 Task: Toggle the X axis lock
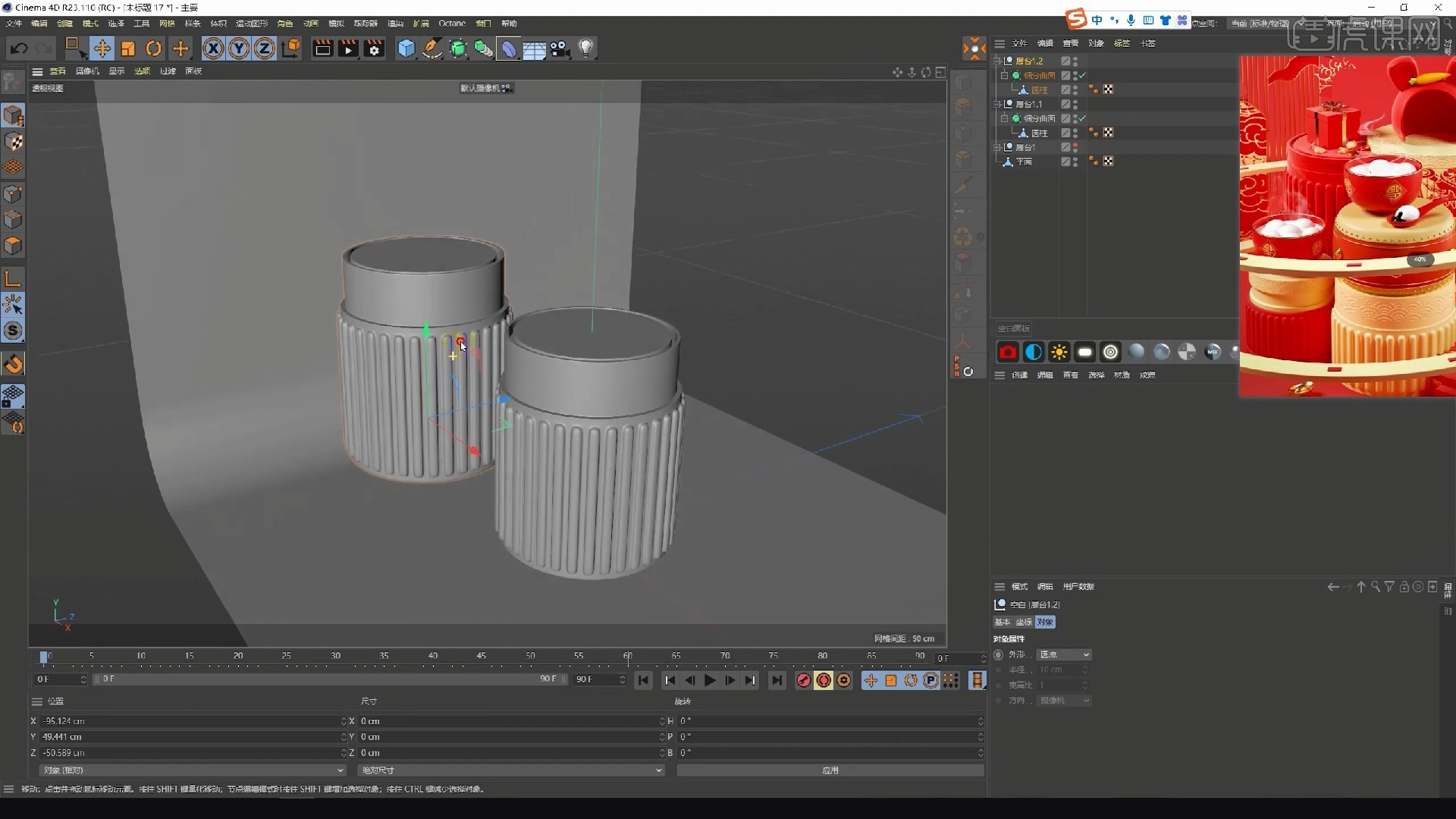coord(214,49)
